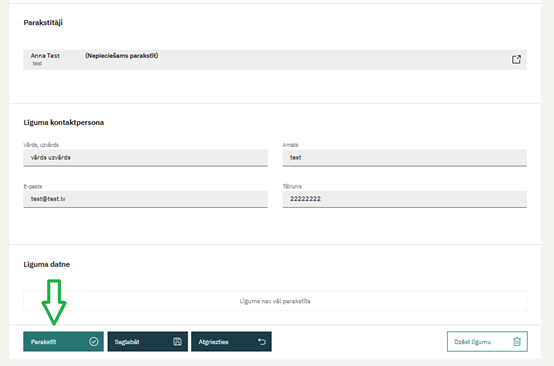Click the undo arrow icon on Atgriezties
The height and width of the screenshot is (366, 554).
pos(262,342)
